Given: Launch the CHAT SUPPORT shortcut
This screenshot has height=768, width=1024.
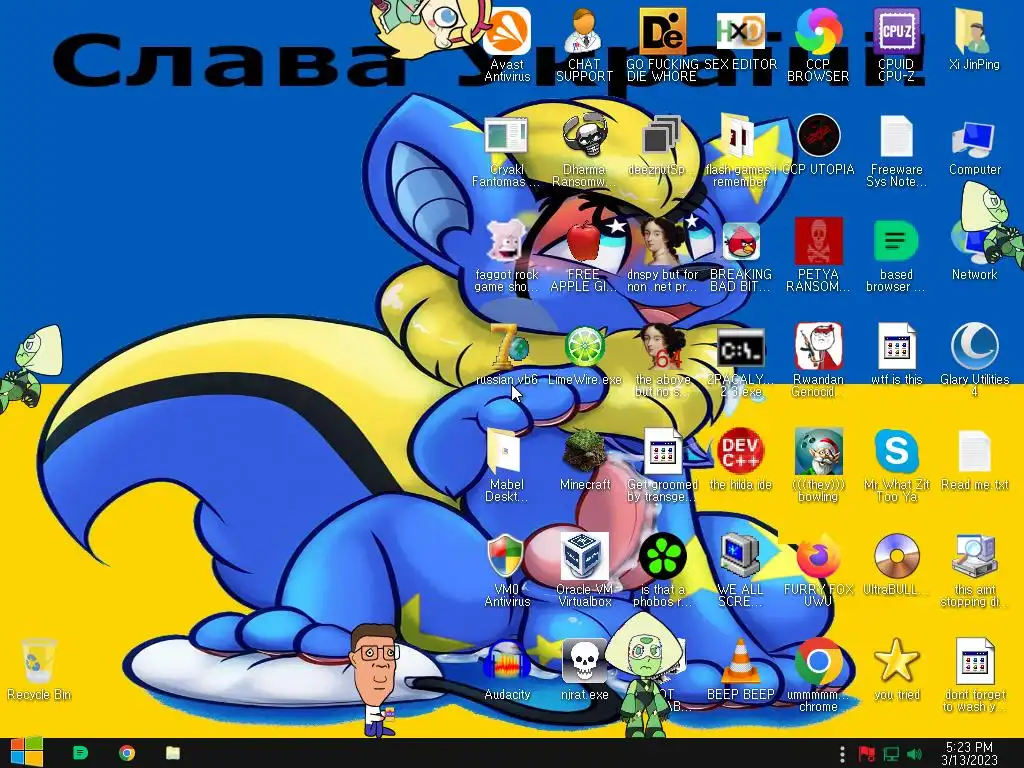Looking at the screenshot, I should coord(584,46).
